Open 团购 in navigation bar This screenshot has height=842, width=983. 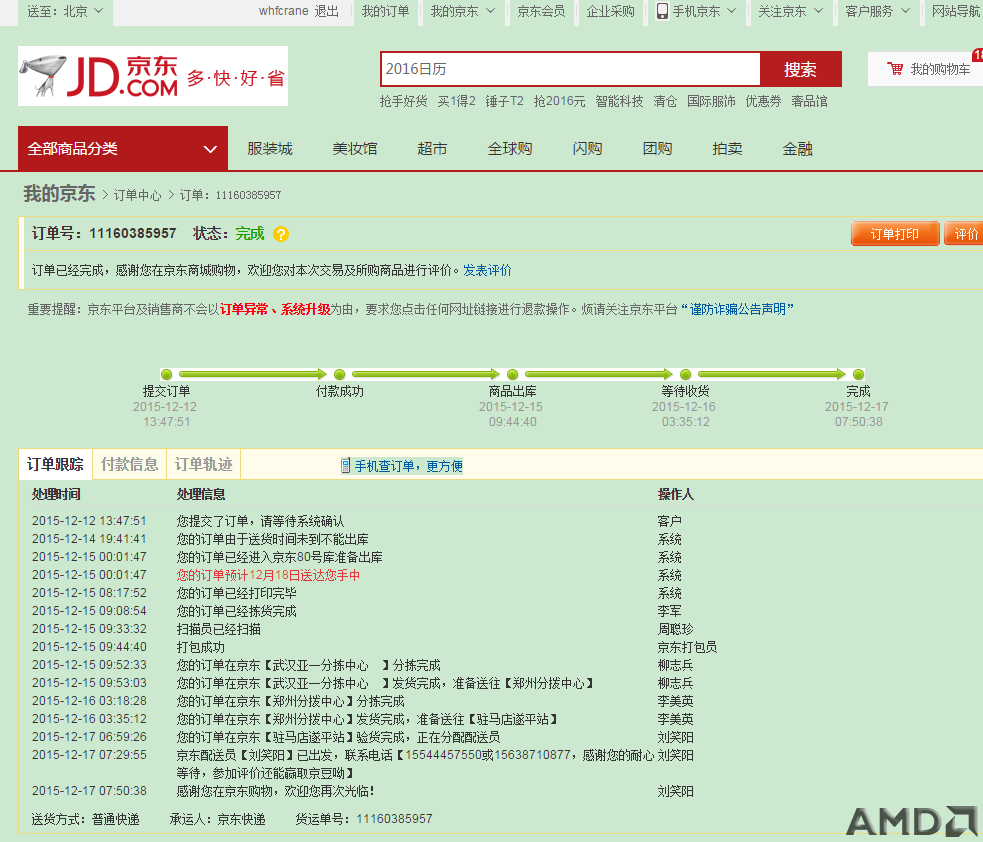[657, 149]
